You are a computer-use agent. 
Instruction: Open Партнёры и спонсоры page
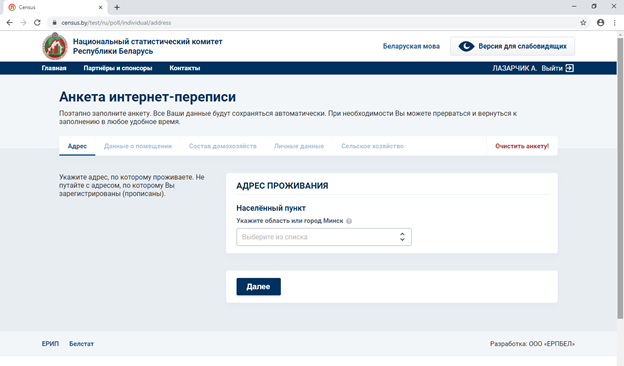click(118, 68)
